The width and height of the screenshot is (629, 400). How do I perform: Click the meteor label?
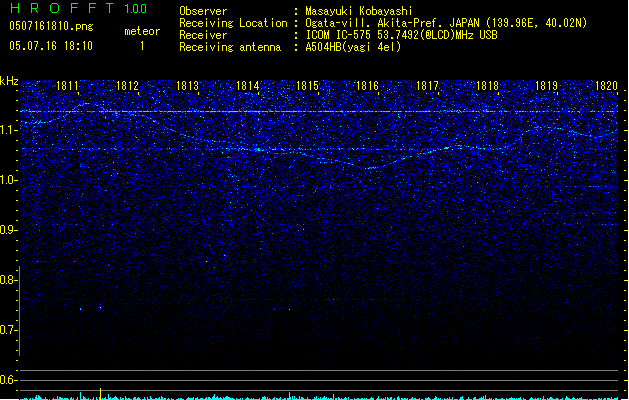(141, 31)
